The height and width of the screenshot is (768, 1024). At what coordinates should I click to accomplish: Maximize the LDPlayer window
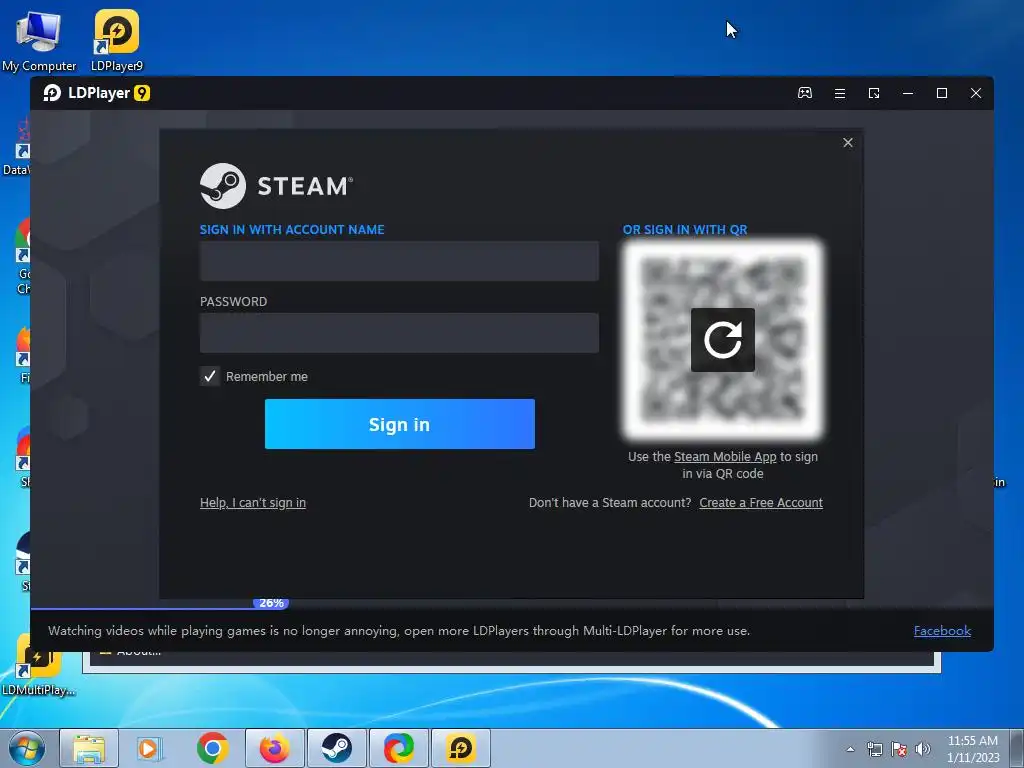pos(942,93)
